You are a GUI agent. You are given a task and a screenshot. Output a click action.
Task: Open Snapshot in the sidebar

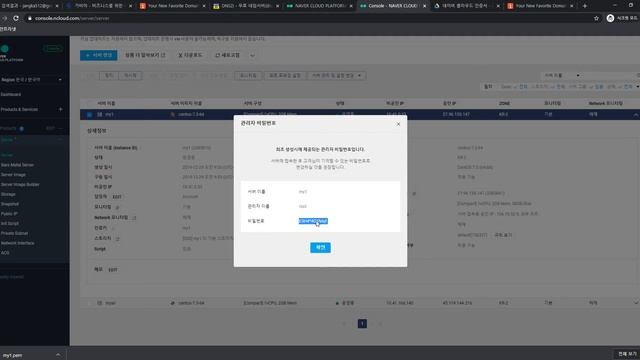(9, 204)
